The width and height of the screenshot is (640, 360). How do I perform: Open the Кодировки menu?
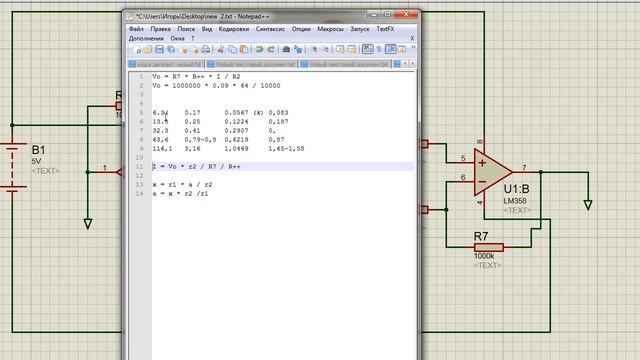click(x=234, y=29)
